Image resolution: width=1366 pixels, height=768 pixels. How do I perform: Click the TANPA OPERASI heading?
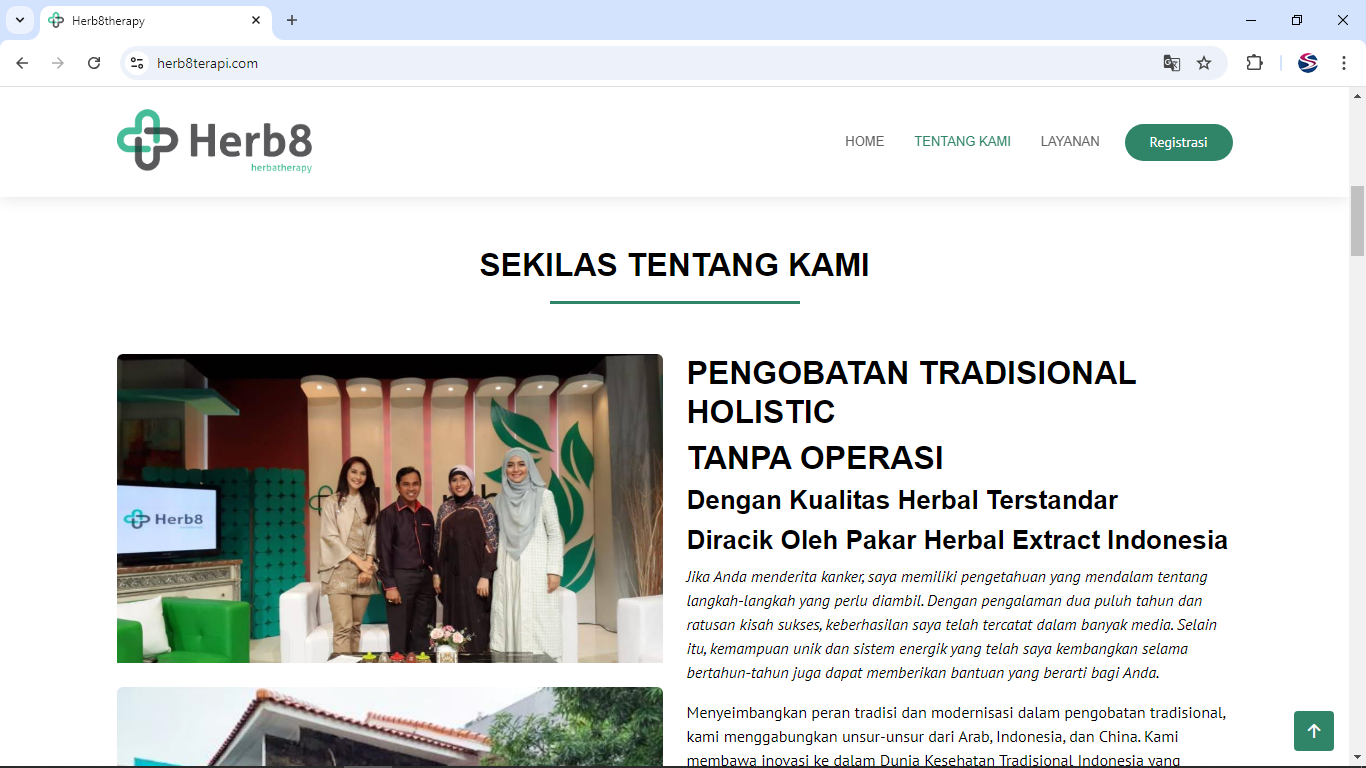click(x=815, y=458)
